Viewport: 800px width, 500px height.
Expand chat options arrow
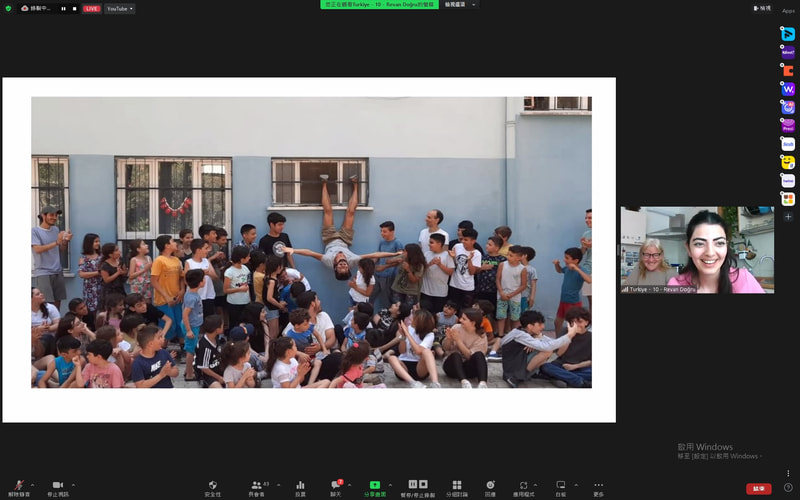point(349,485)
